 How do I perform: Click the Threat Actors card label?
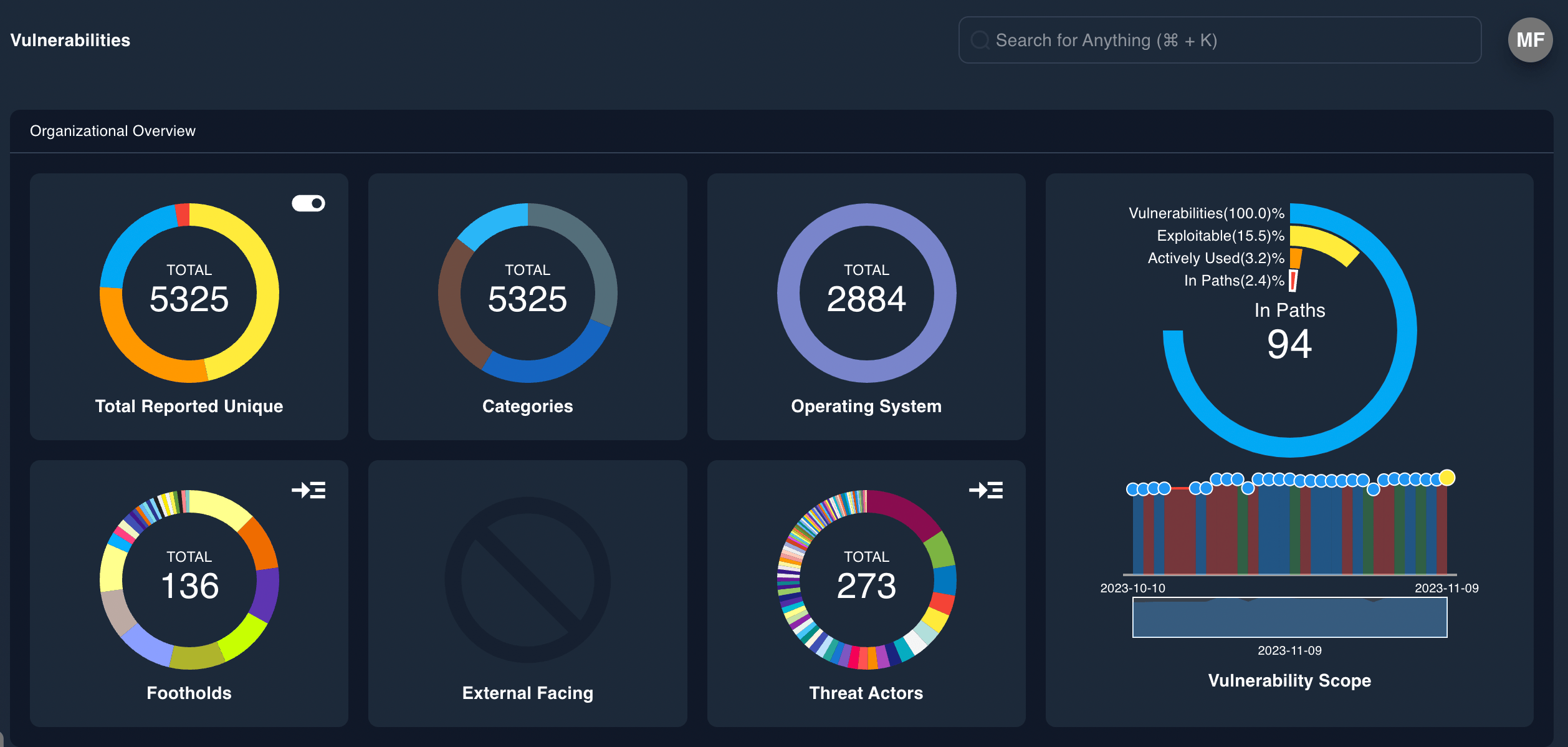pyautogui.click(x=866, y=692)
